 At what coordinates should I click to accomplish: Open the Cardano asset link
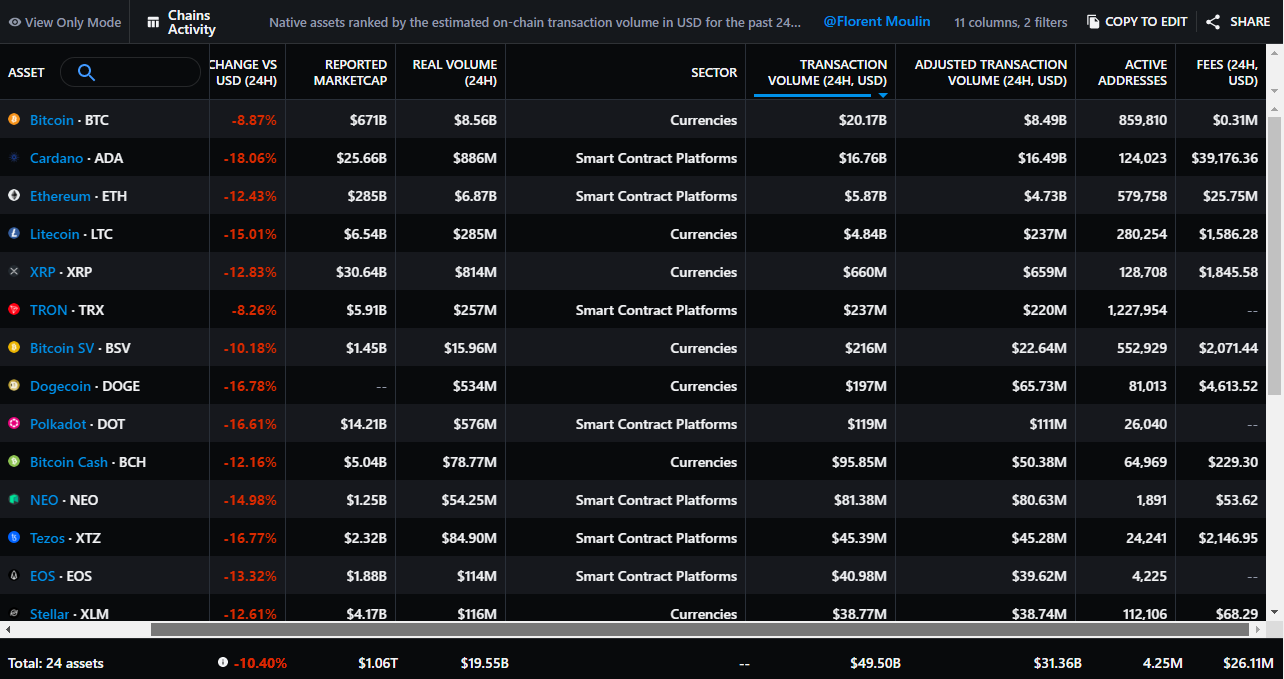click(56, 158)
